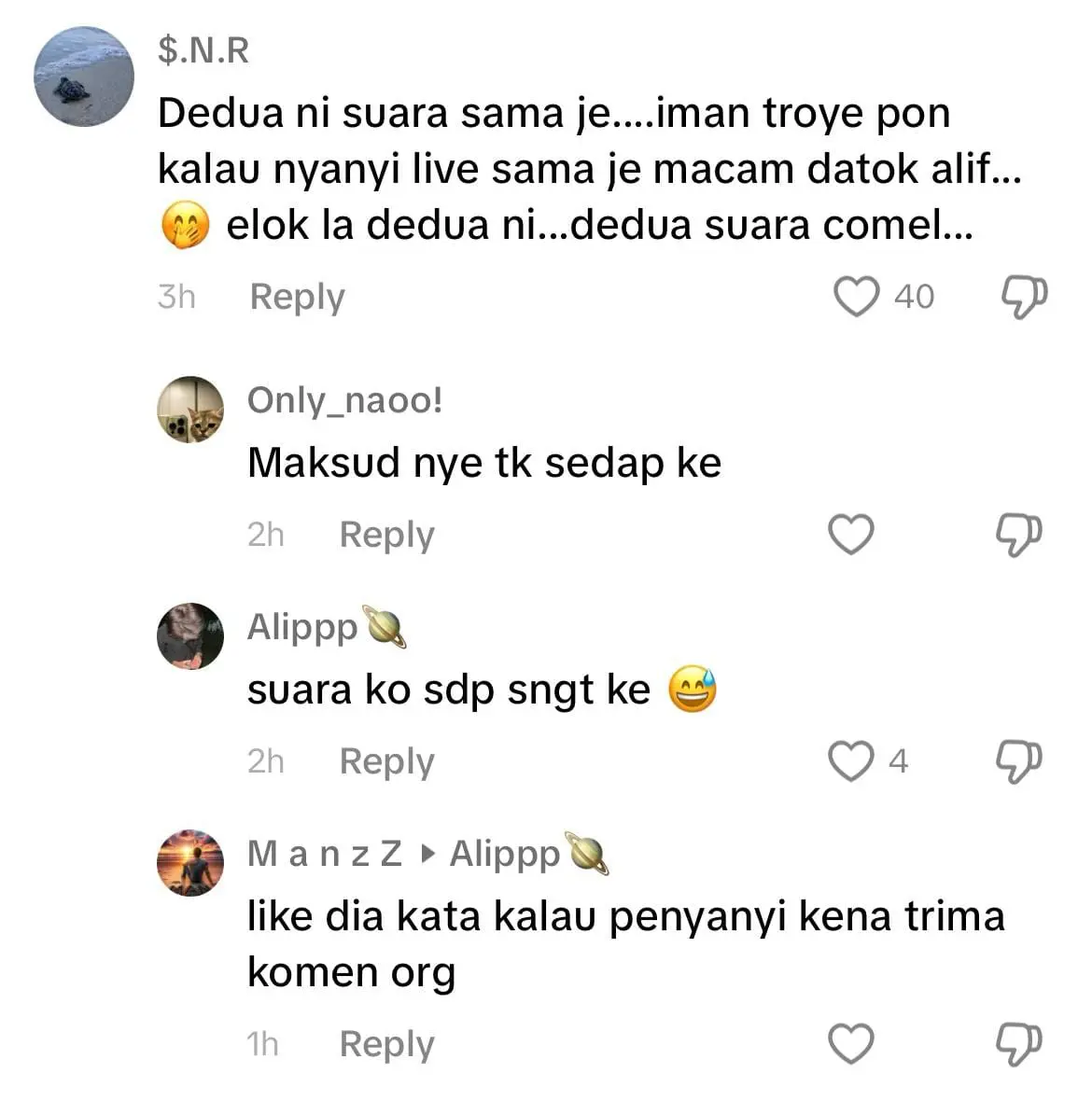
Task: Reply to M a n z Z's comment
Action: point(386,1044)
